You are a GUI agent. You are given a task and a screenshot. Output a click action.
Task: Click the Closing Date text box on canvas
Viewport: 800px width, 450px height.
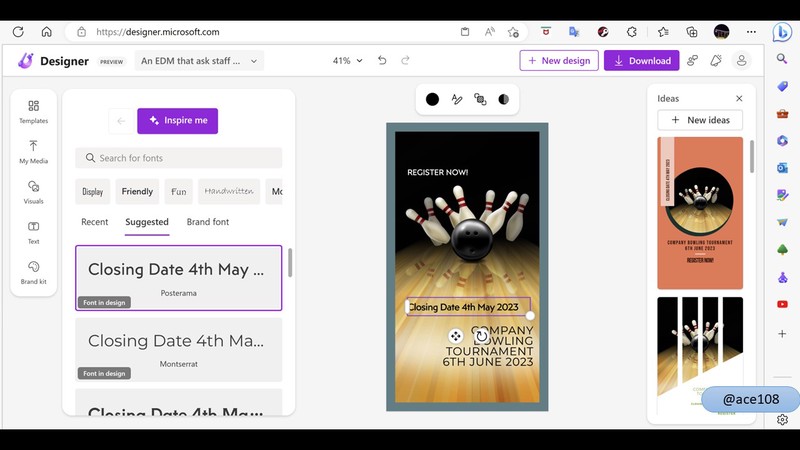(x=468, y=307)
